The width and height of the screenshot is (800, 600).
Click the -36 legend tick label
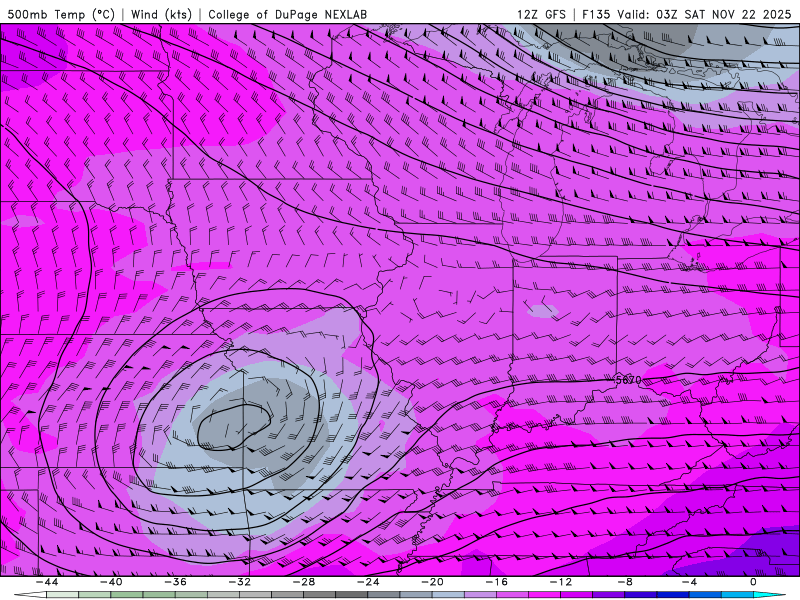tap(175, 582)
